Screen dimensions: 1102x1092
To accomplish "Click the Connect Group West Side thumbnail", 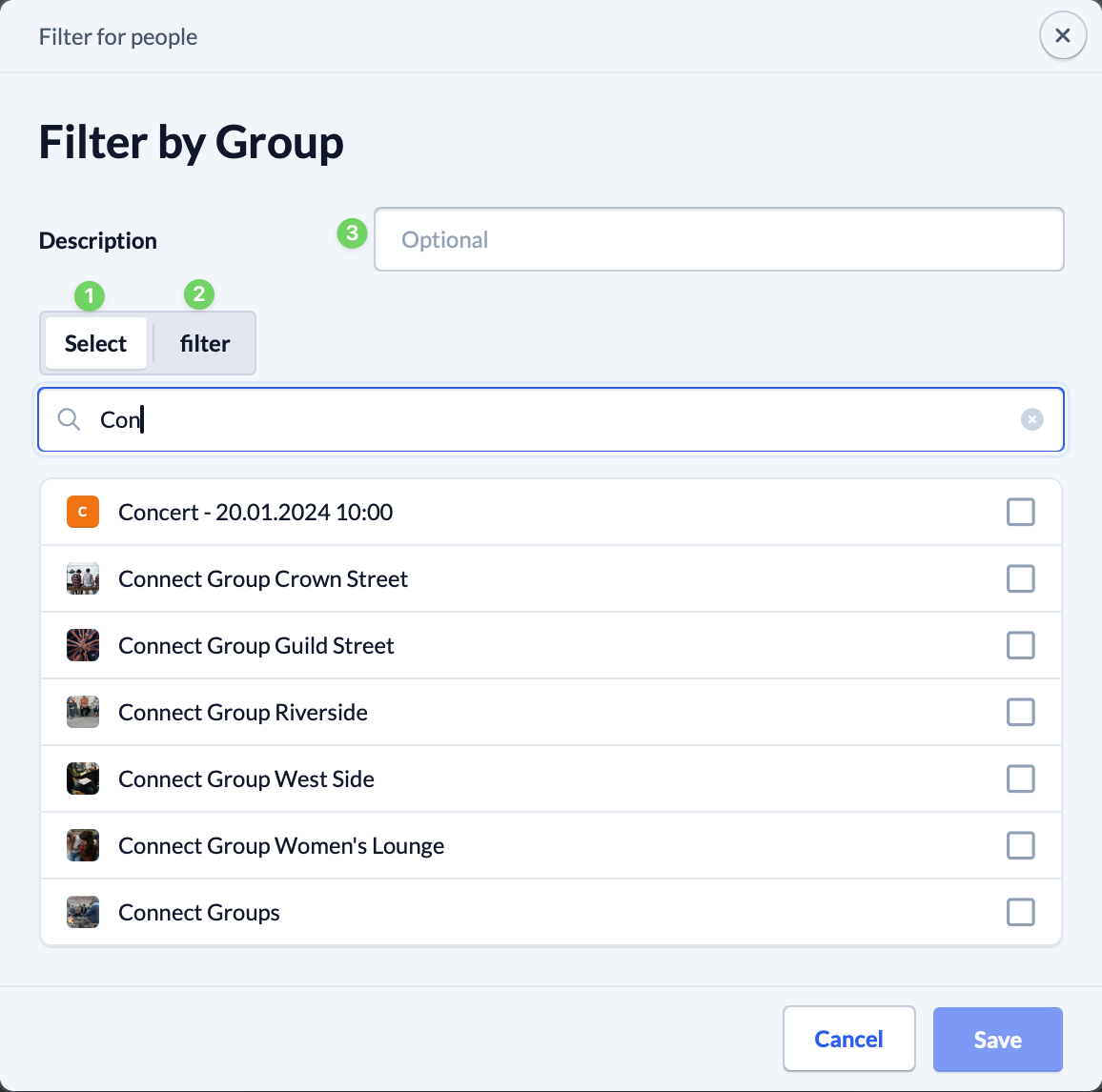I will coord(83,779).
